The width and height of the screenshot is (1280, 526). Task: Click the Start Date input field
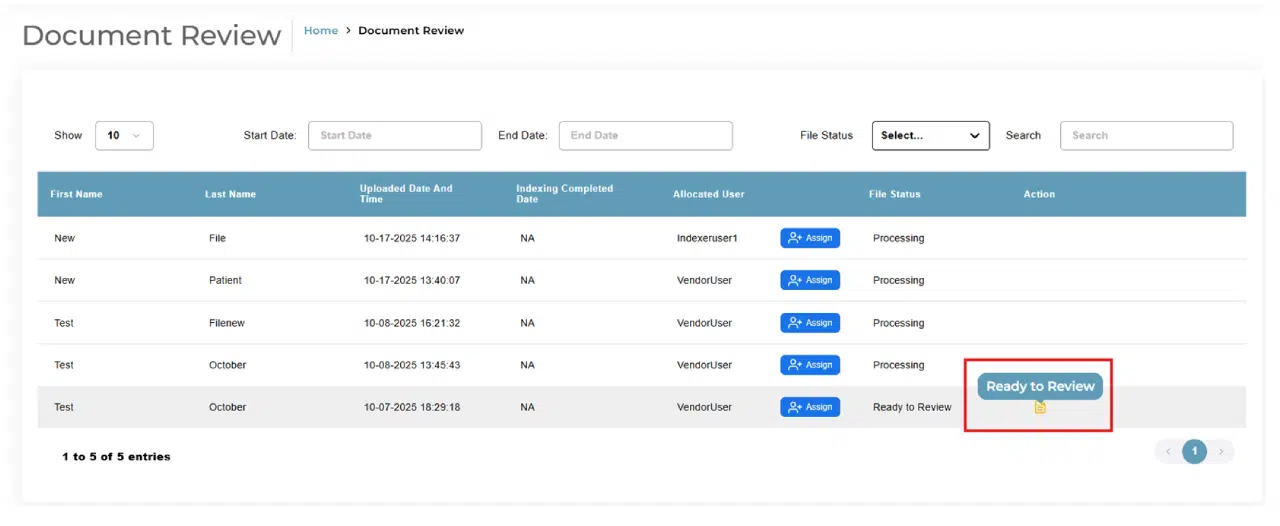(394, 136)
